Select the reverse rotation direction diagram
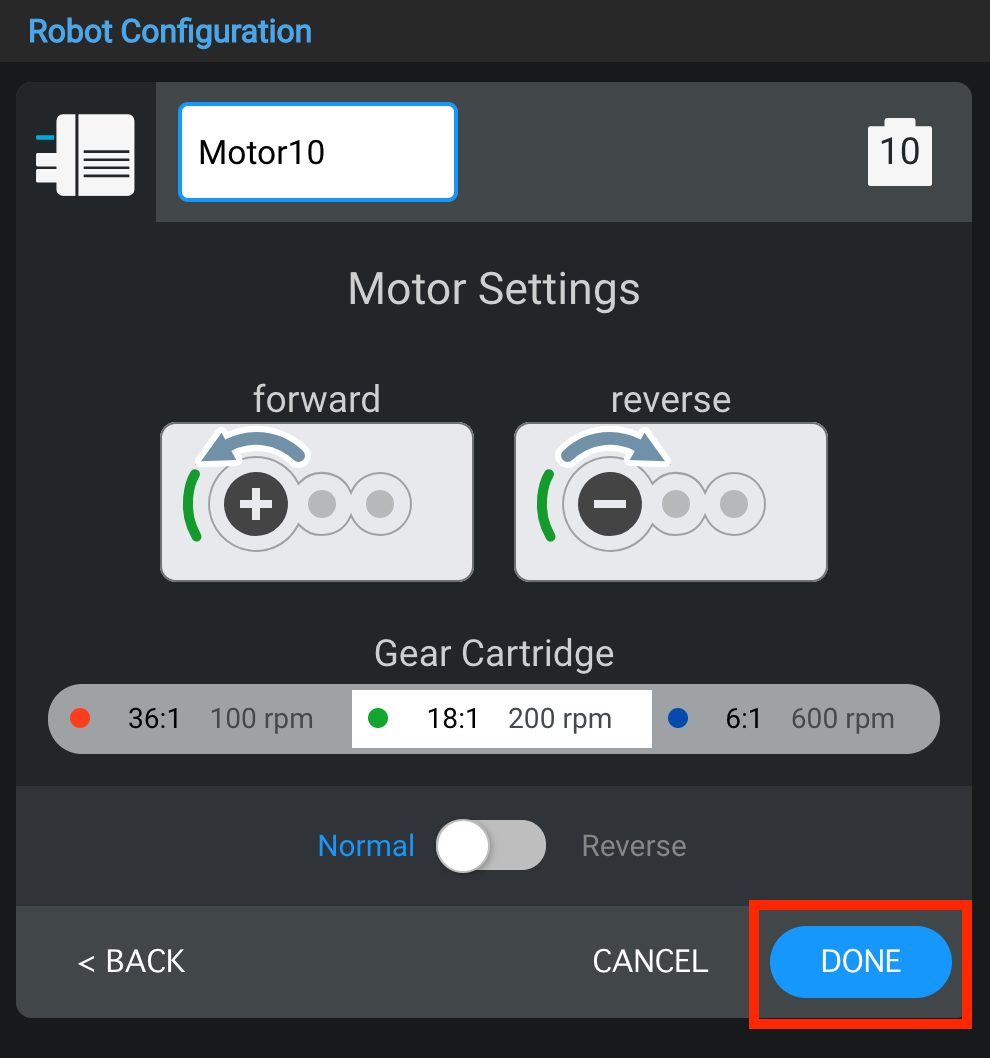Image resolution: width=990 pixels, height=1058 pixels. 670,502
